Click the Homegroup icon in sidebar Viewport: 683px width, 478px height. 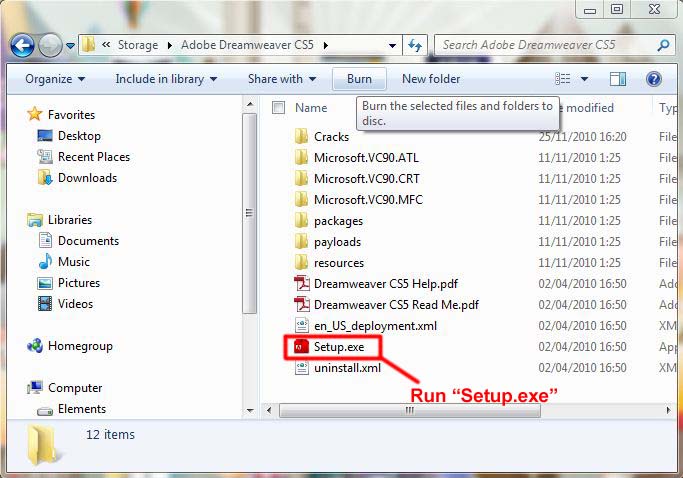tap(35, 346)
